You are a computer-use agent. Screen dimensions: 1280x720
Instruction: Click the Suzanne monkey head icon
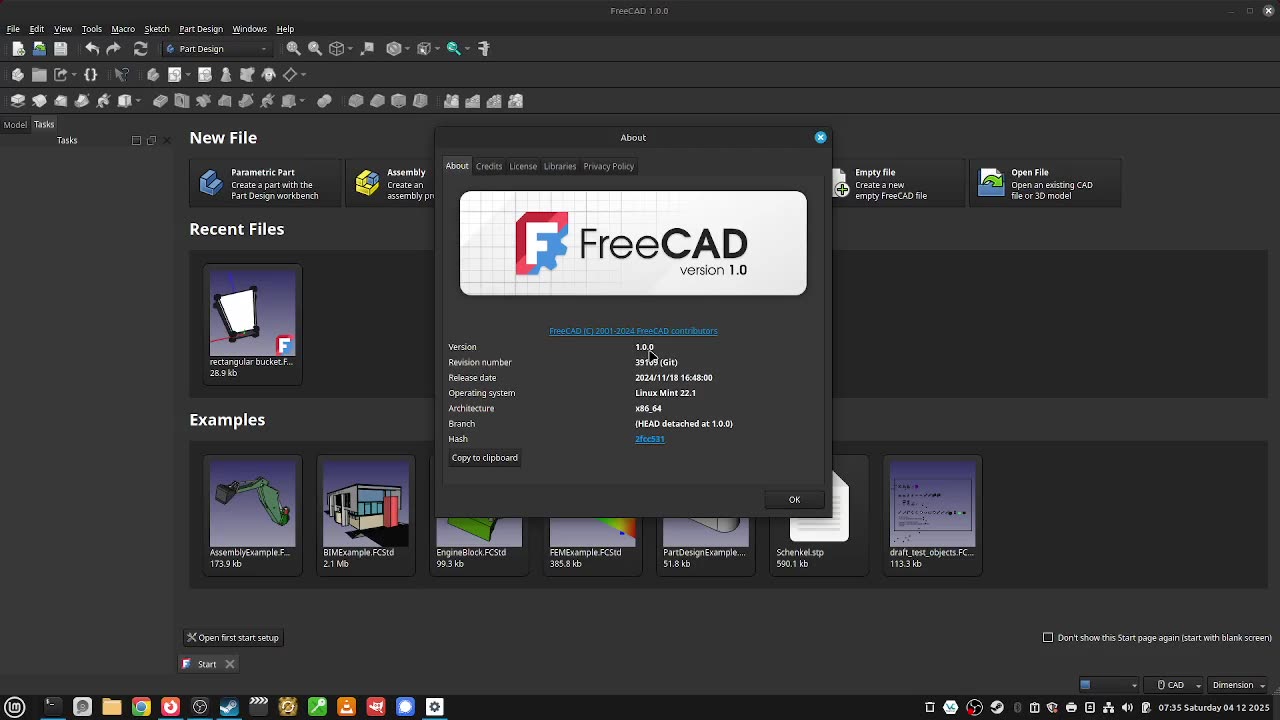(269, 75)
